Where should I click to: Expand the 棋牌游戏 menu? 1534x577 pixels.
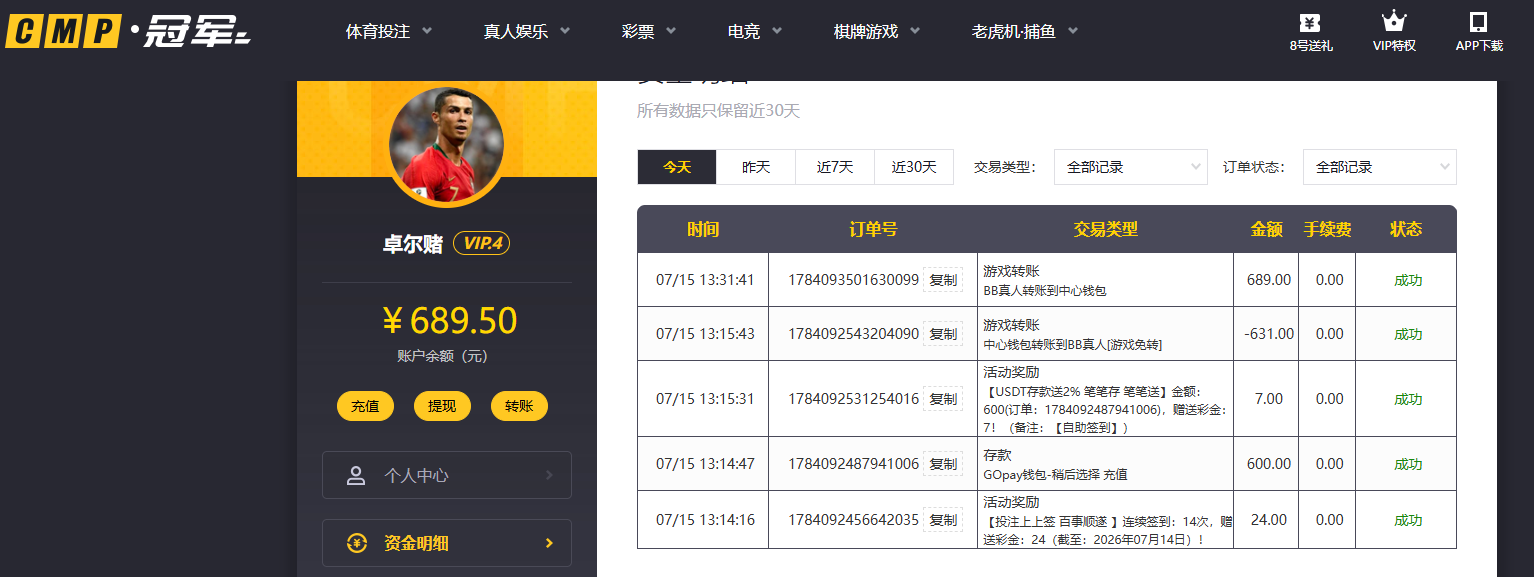[877, 31]
